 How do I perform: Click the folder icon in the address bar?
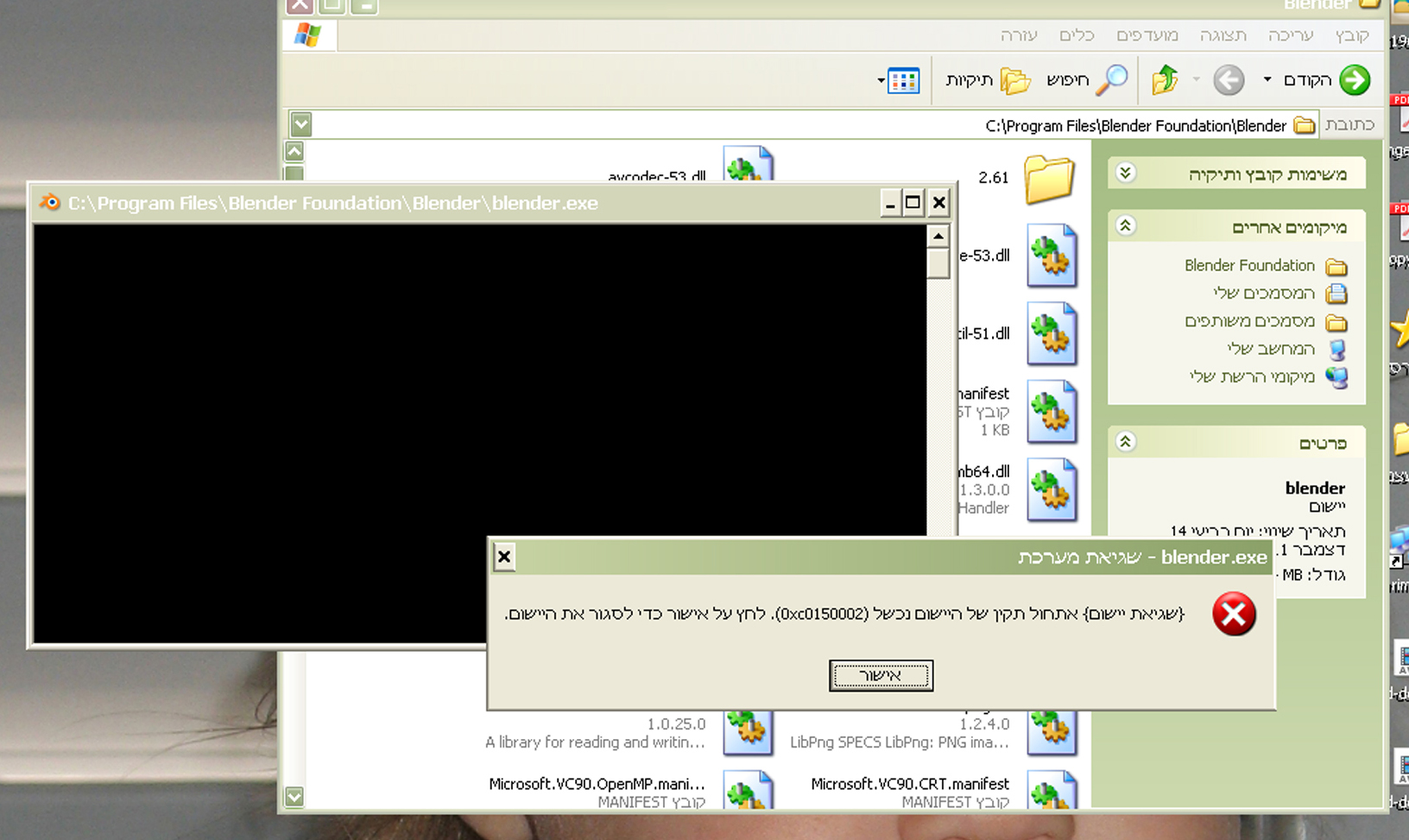[1305, 126]
